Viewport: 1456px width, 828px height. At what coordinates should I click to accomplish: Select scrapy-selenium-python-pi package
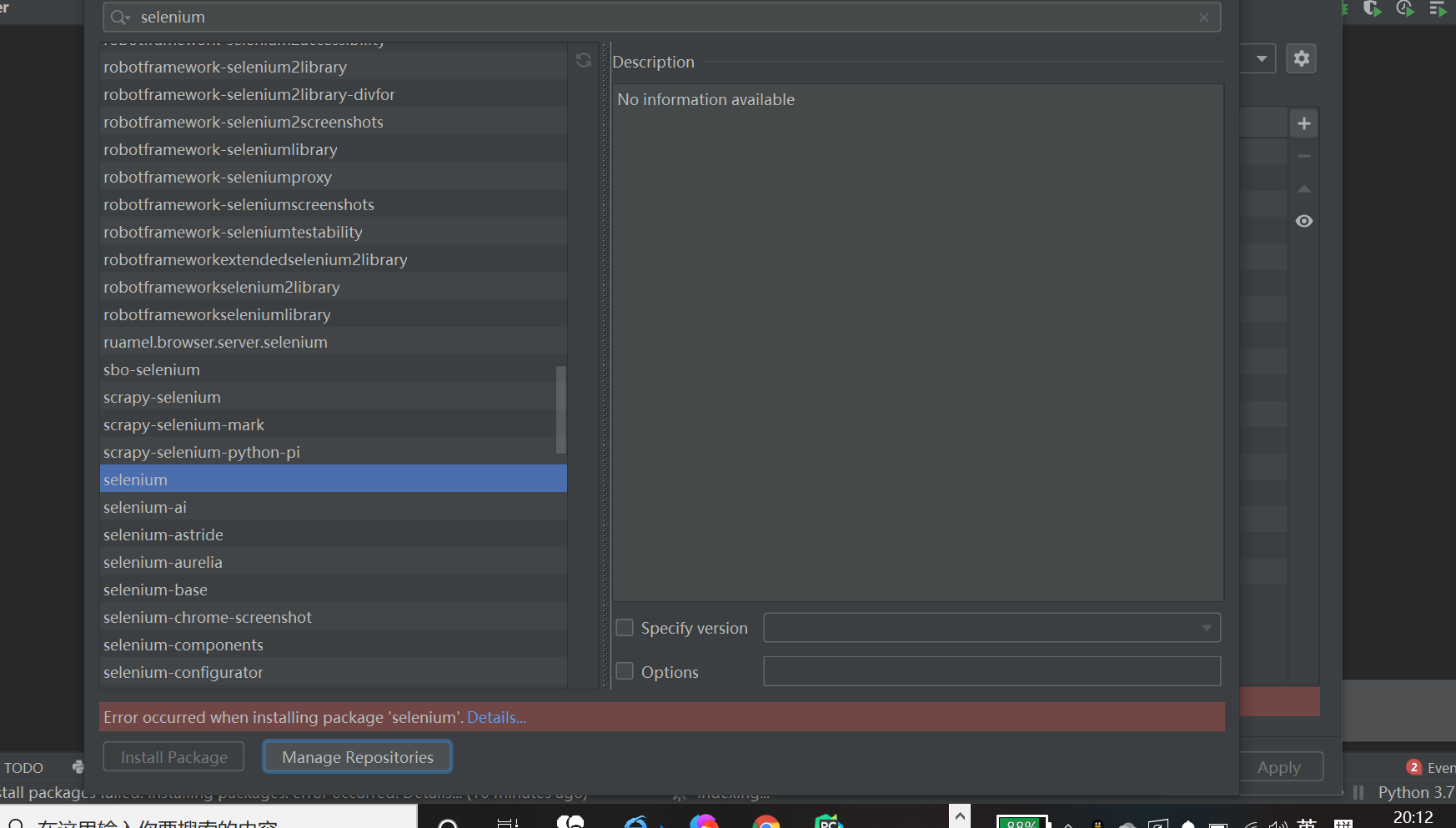(x=334, y=451)
